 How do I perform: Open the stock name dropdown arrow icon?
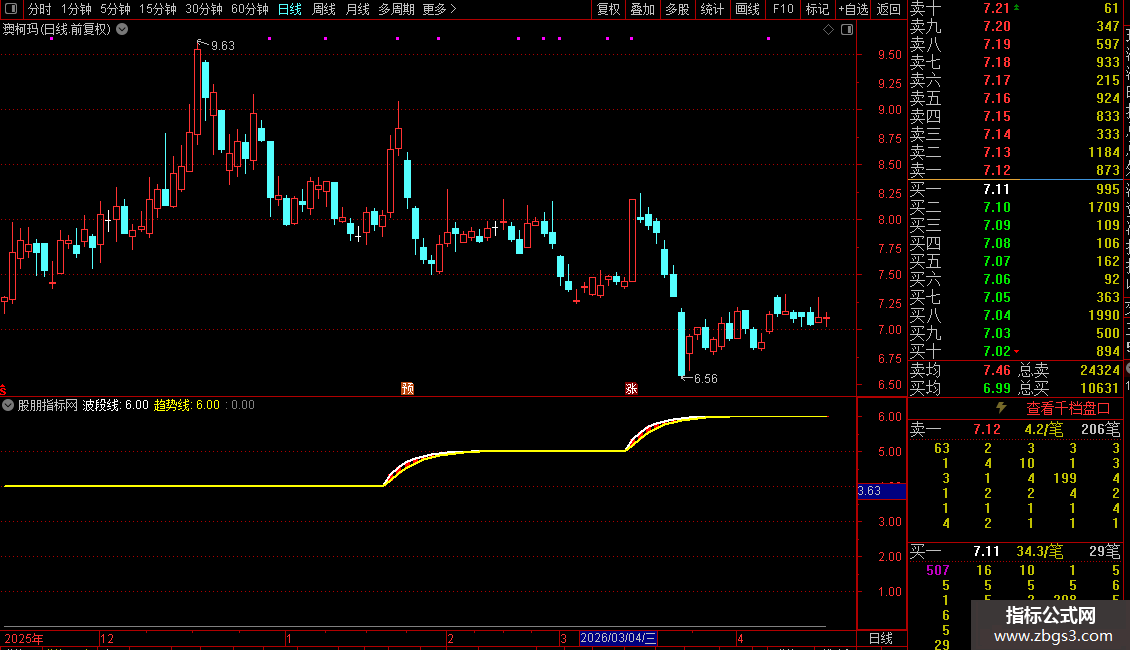point(123,30)
